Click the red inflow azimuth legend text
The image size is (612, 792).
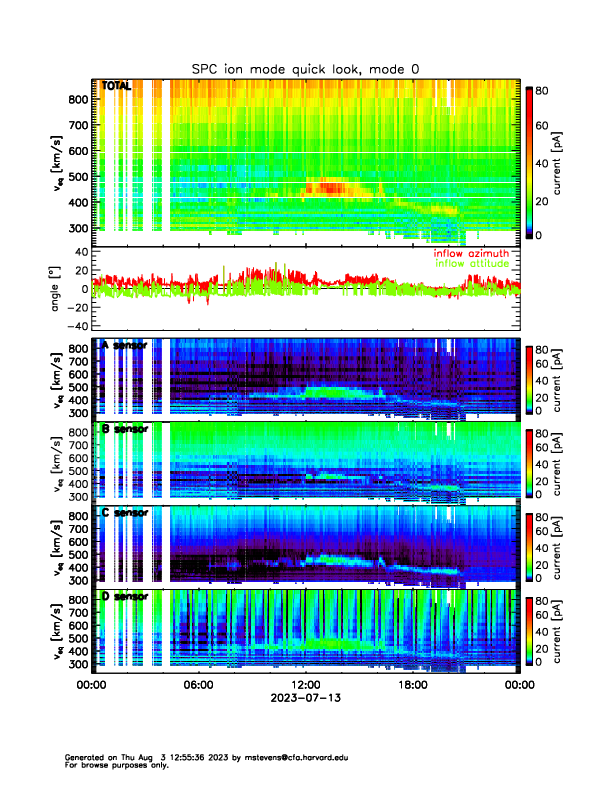coord(471,254)
